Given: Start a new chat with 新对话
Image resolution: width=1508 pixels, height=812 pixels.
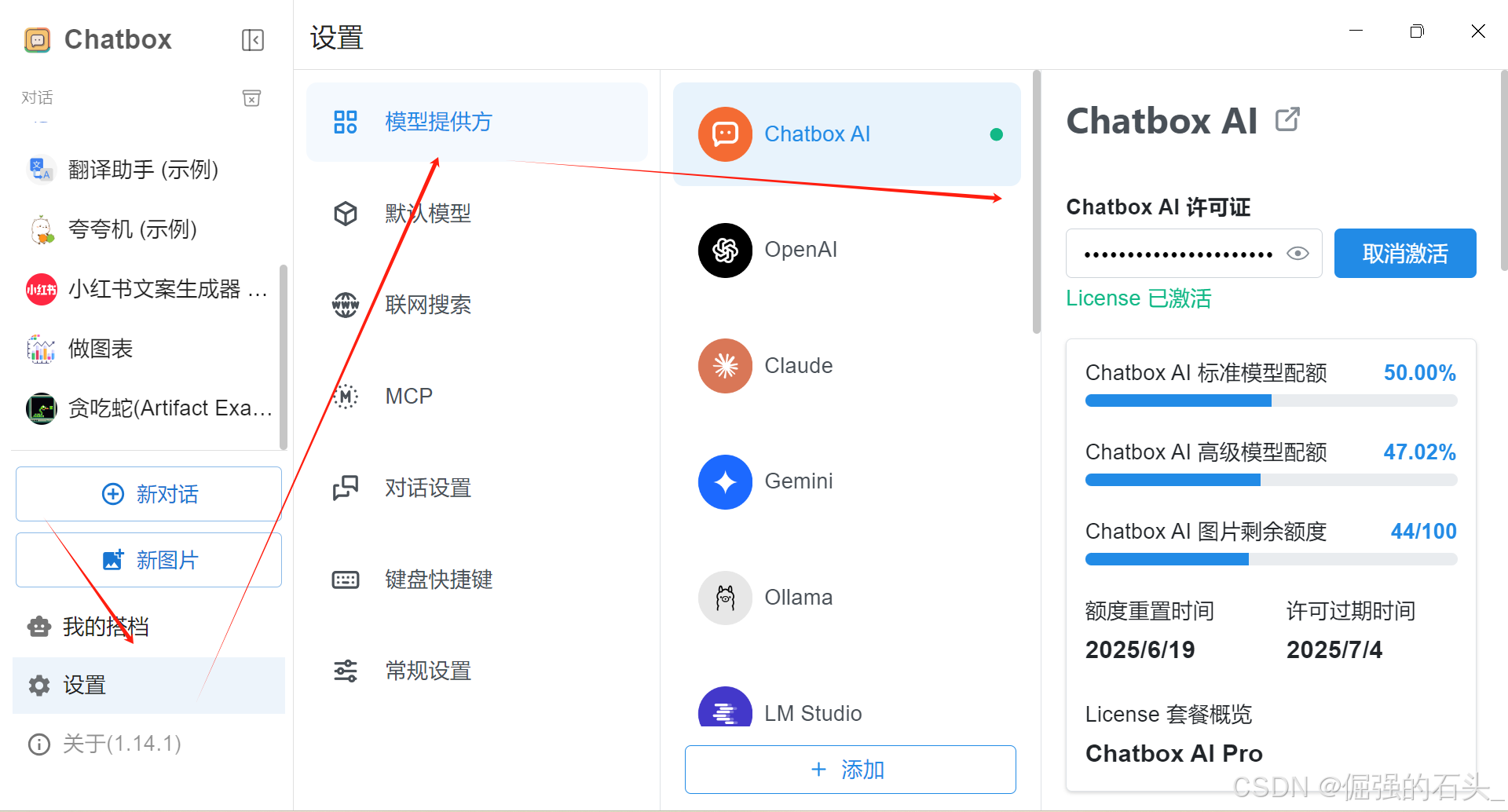Looking at the screenshot, I should 148,494.
